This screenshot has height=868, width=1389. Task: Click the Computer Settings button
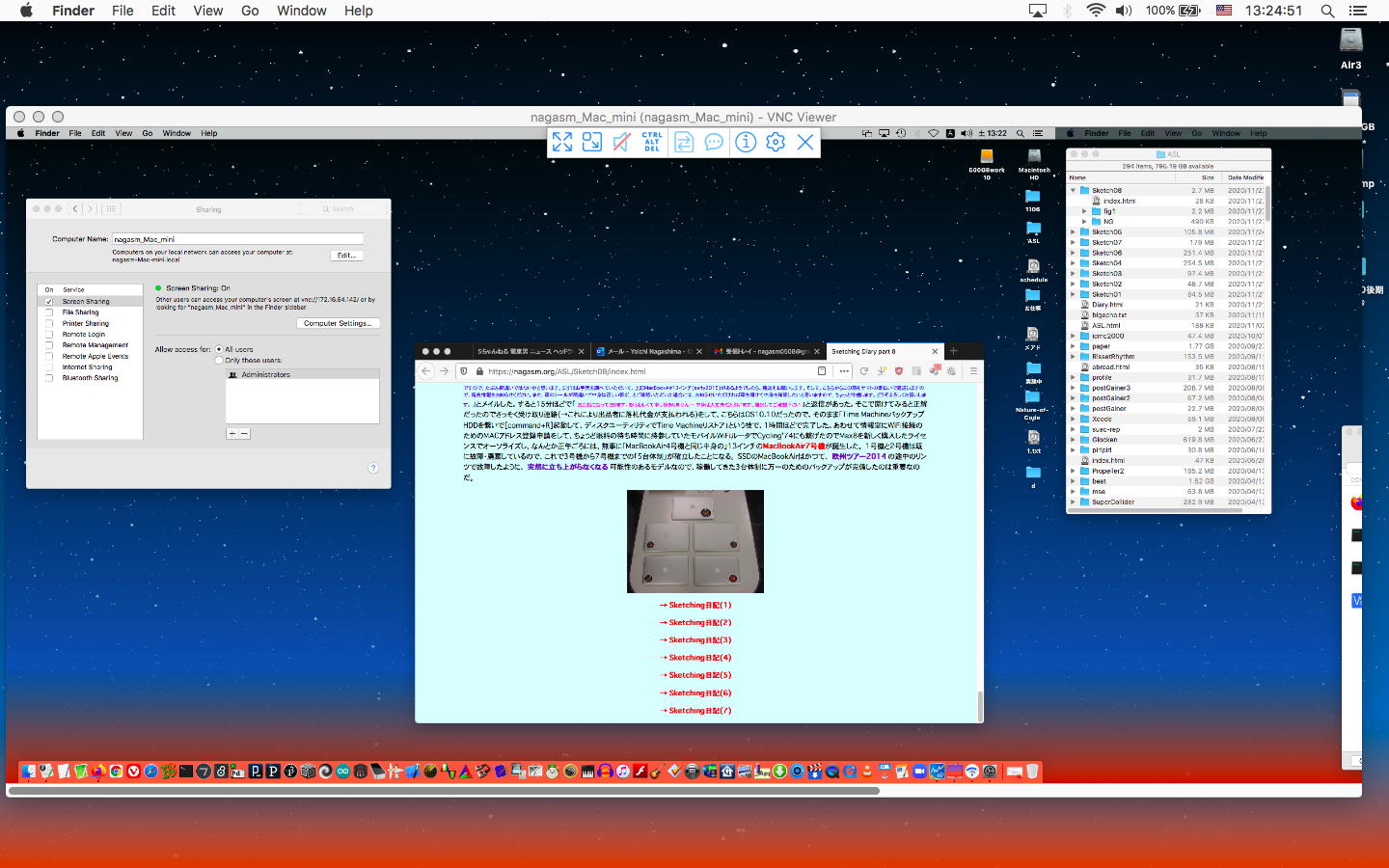338,323
